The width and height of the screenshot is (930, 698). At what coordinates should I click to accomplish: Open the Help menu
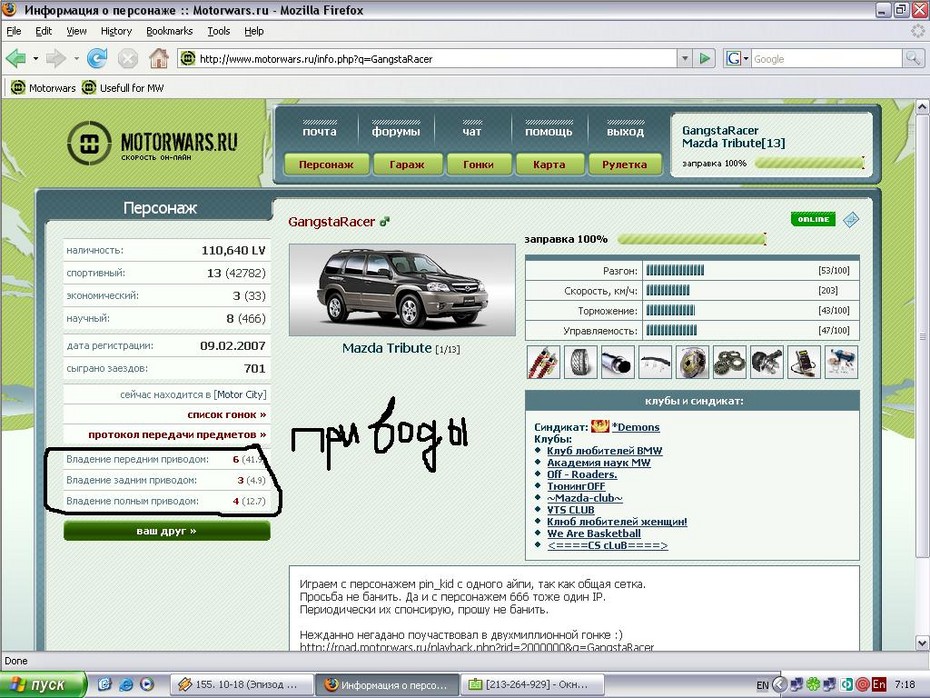click(254, 31)
